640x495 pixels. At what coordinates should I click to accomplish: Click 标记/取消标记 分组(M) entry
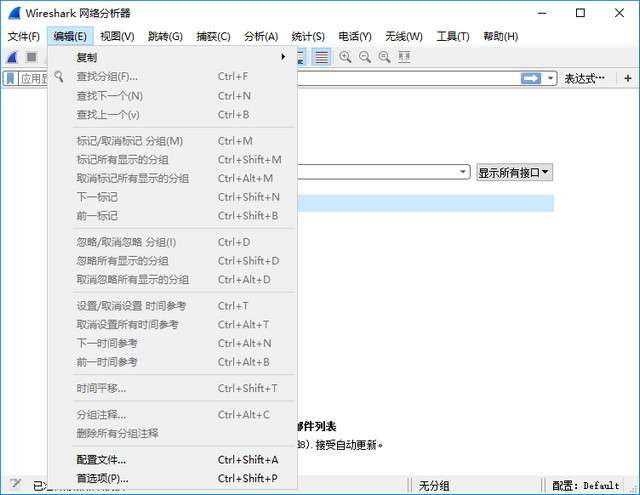172,141
